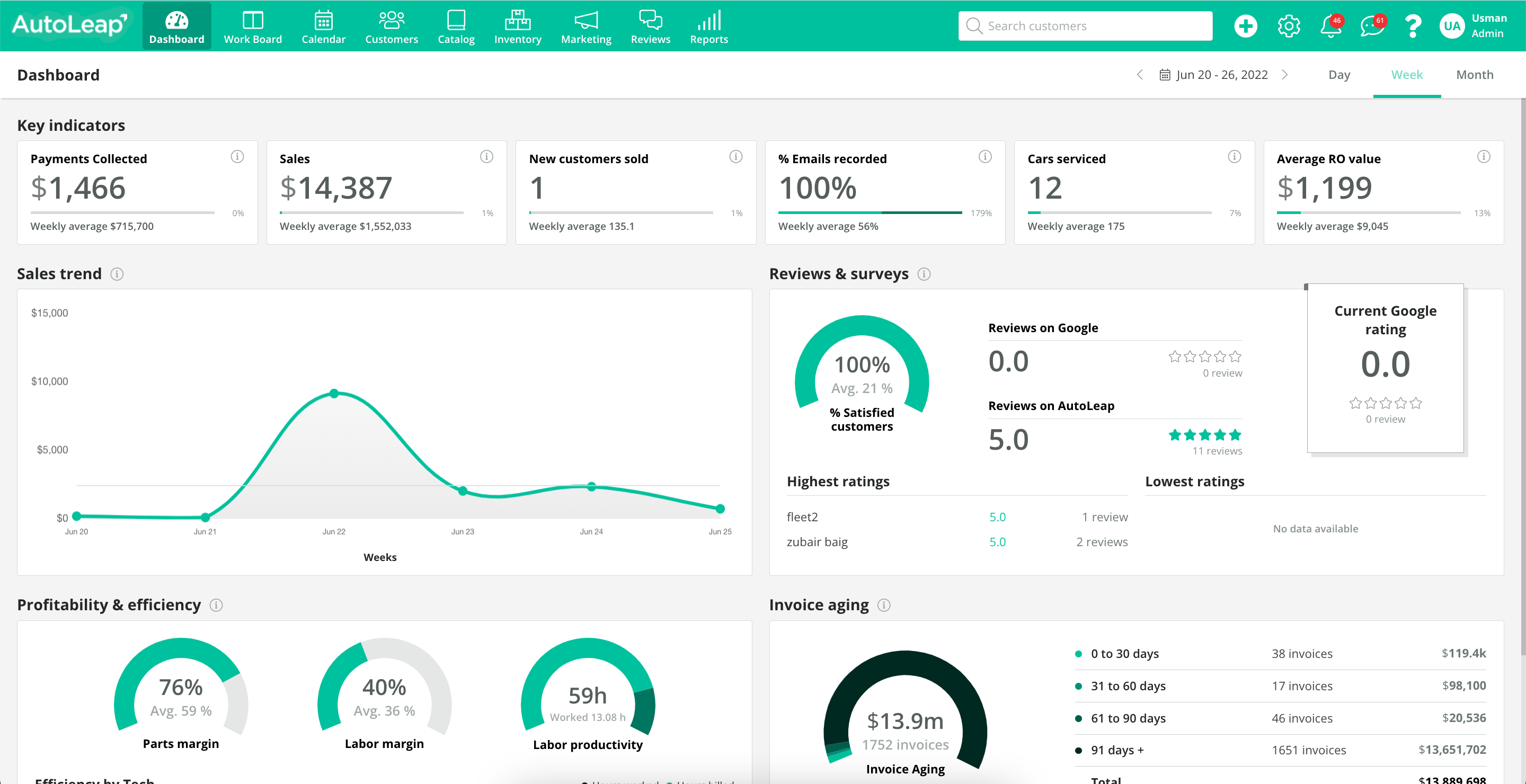Open settings gear icon
Viewport: 1526px width, 784px height.
click(1289, 26)
